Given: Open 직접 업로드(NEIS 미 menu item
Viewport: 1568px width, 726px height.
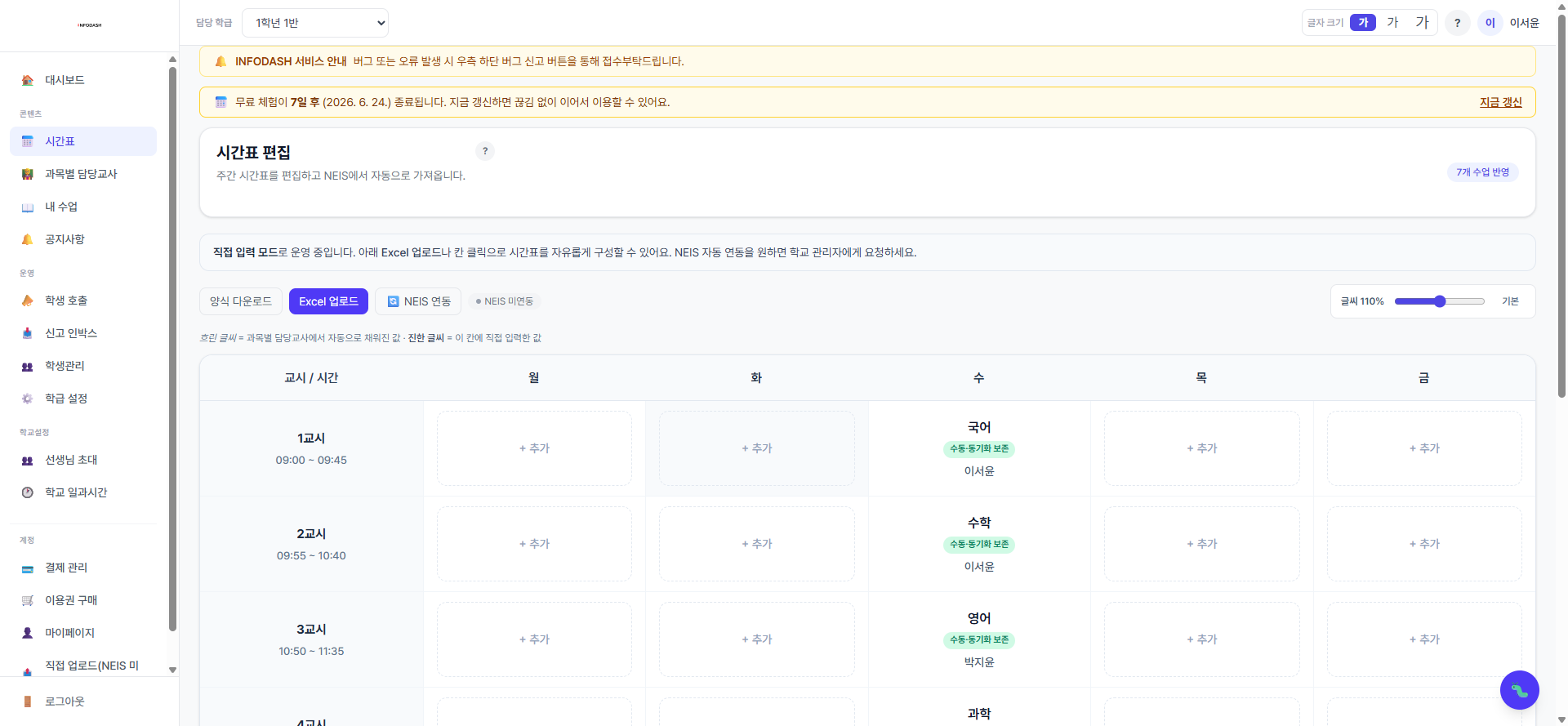Looking at the screenshot, I should tap(83, 666).
